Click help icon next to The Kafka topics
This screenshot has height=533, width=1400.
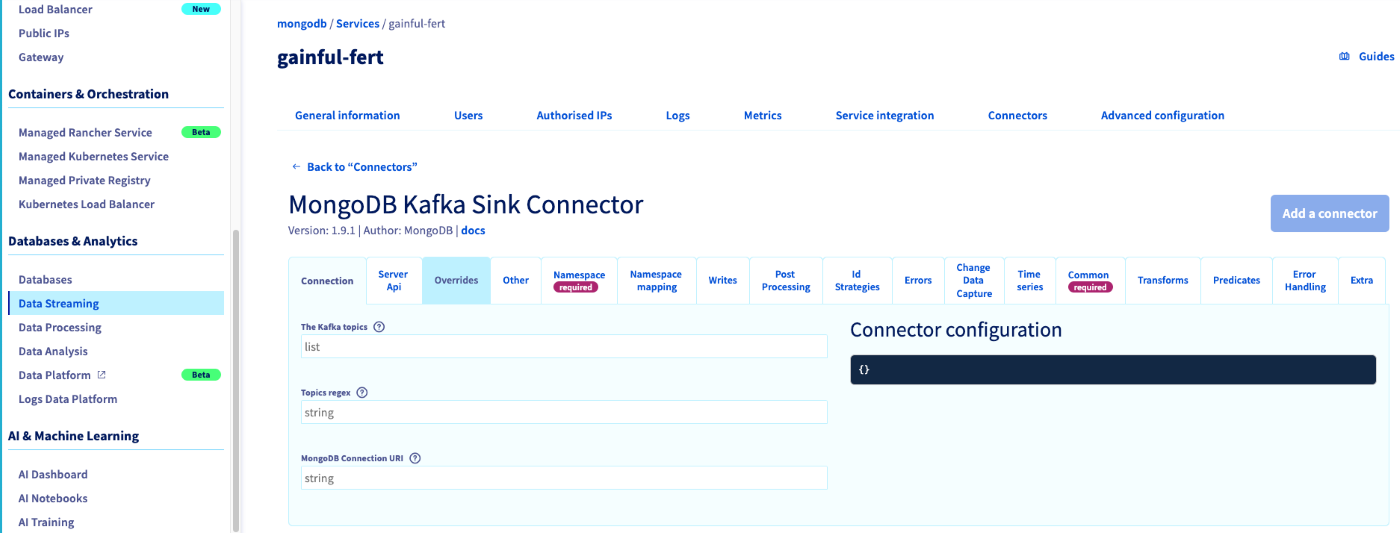(379, 327)
